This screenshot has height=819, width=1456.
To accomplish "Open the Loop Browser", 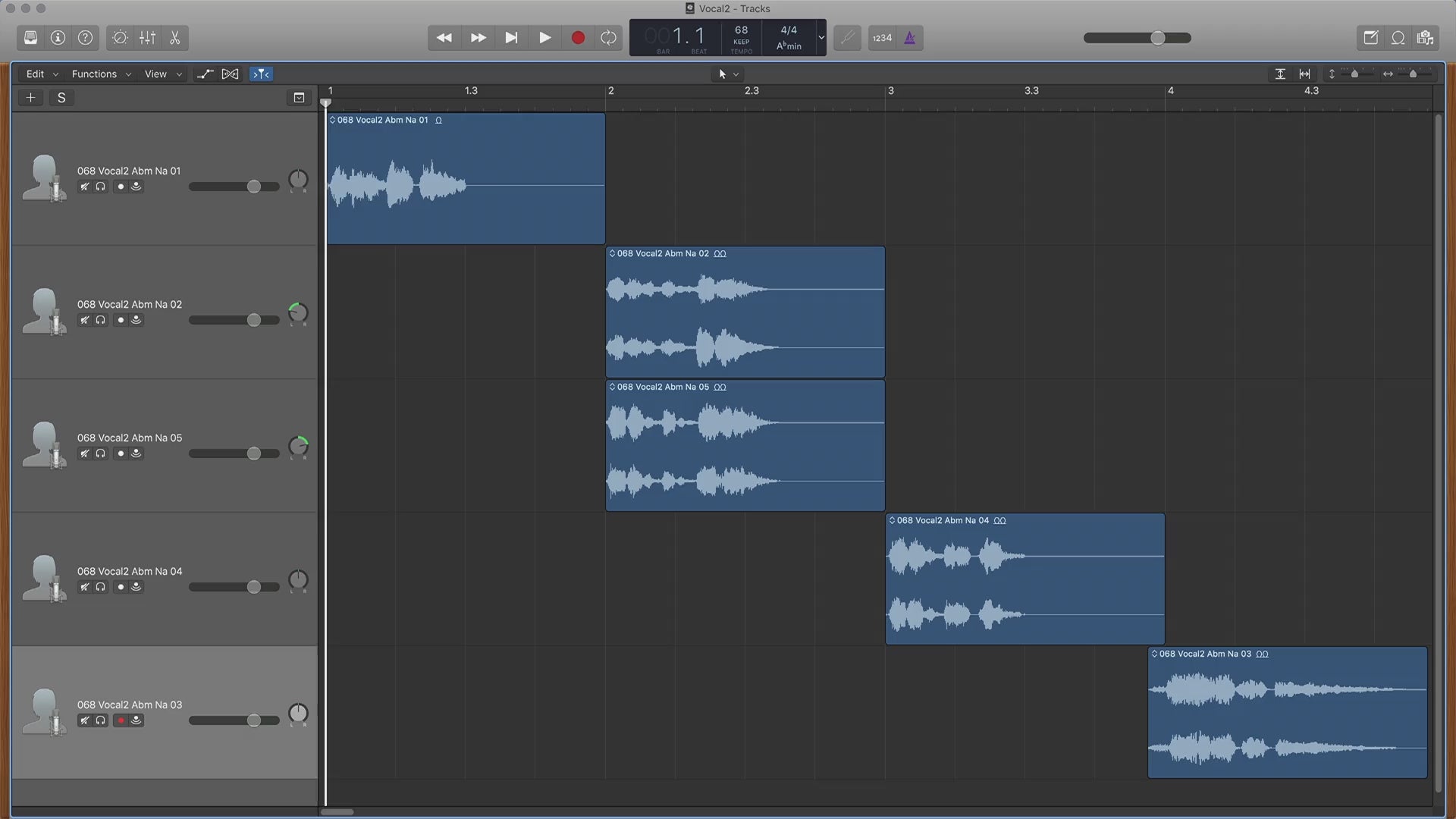I will [1398, 38].
